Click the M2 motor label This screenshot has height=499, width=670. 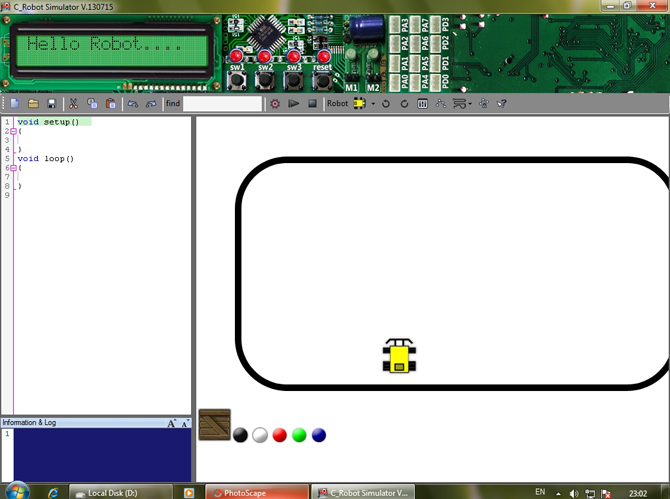coord(373,87)
